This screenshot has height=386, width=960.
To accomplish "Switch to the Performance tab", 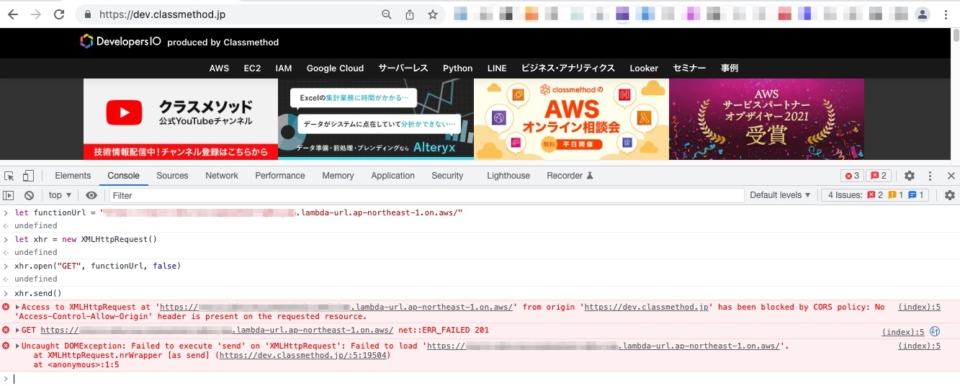I will coord(280,176).
